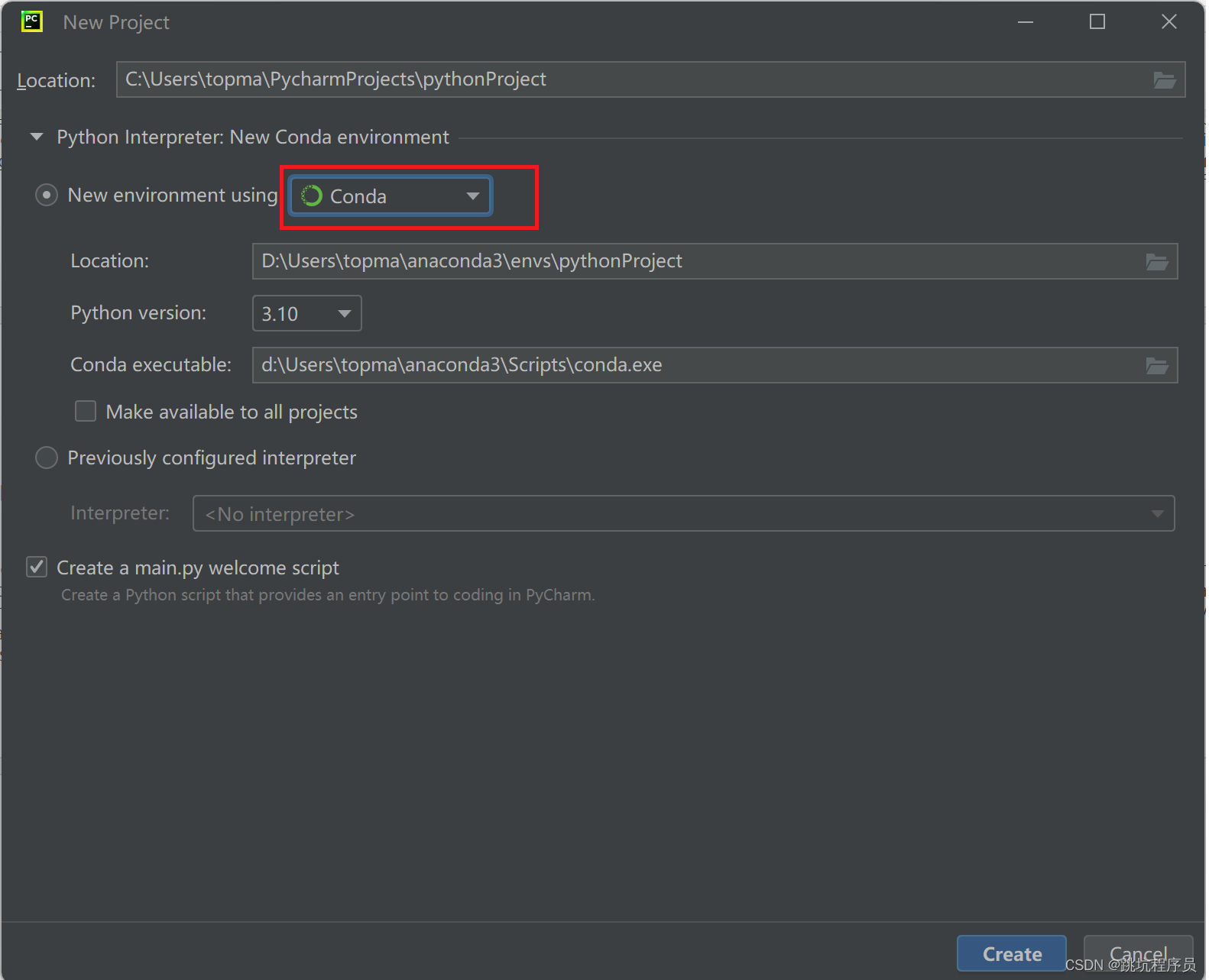Click the Create button
The image size is (1209, 980).
pos(1012,954)
